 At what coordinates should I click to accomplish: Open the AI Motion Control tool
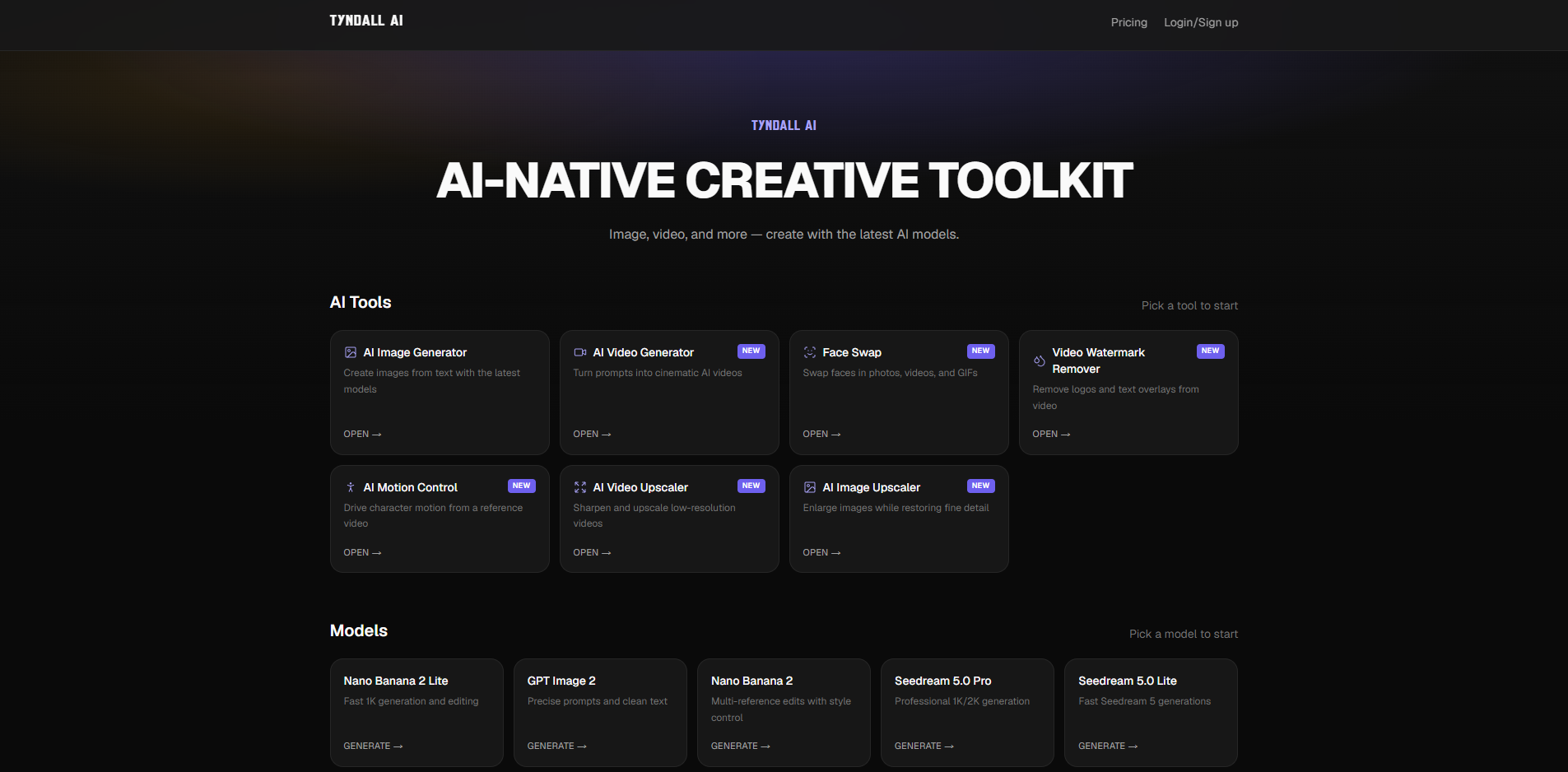click(x=362, y=552)
